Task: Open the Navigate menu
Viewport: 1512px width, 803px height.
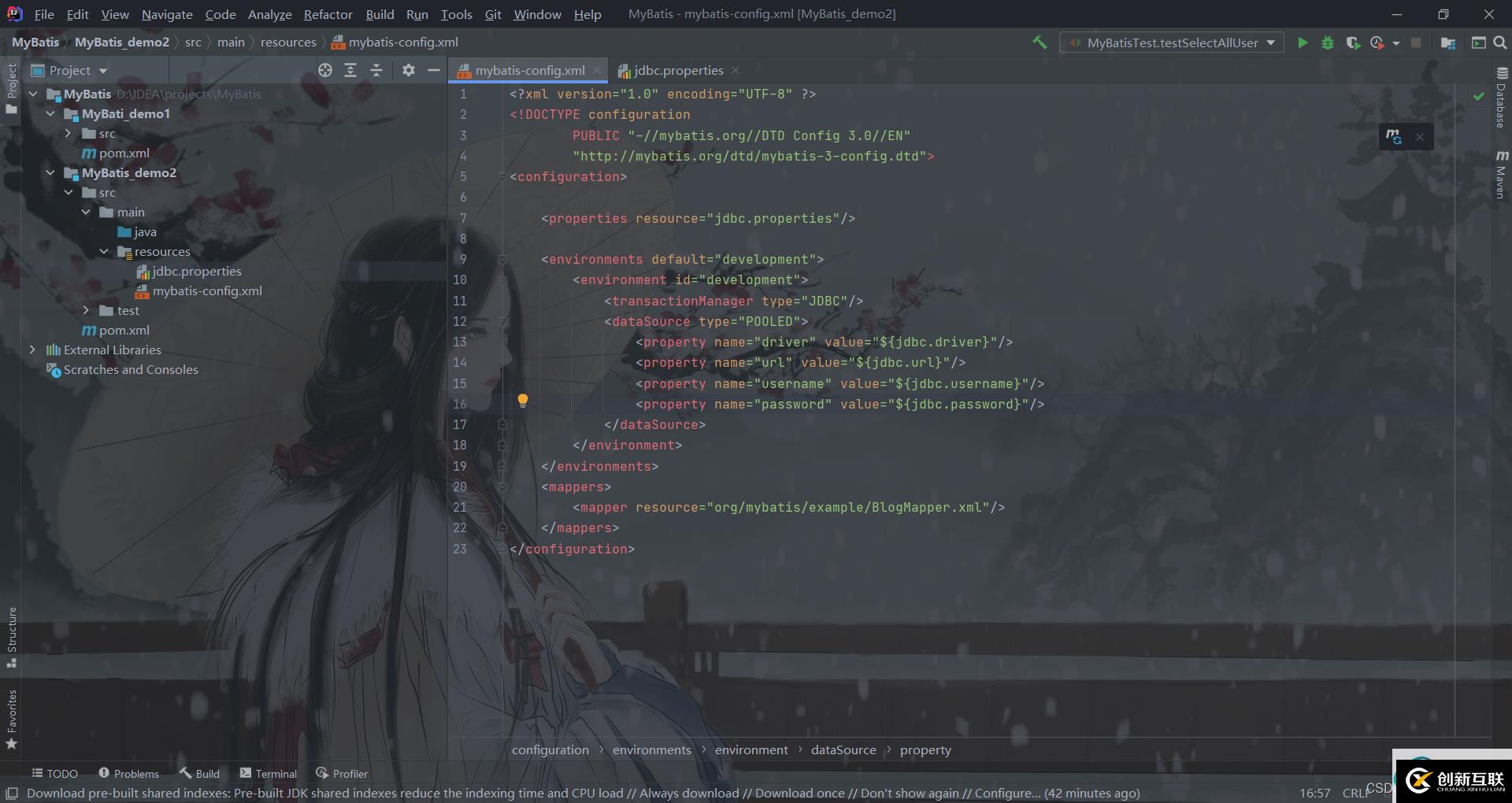Action: (x=167, y=14)
